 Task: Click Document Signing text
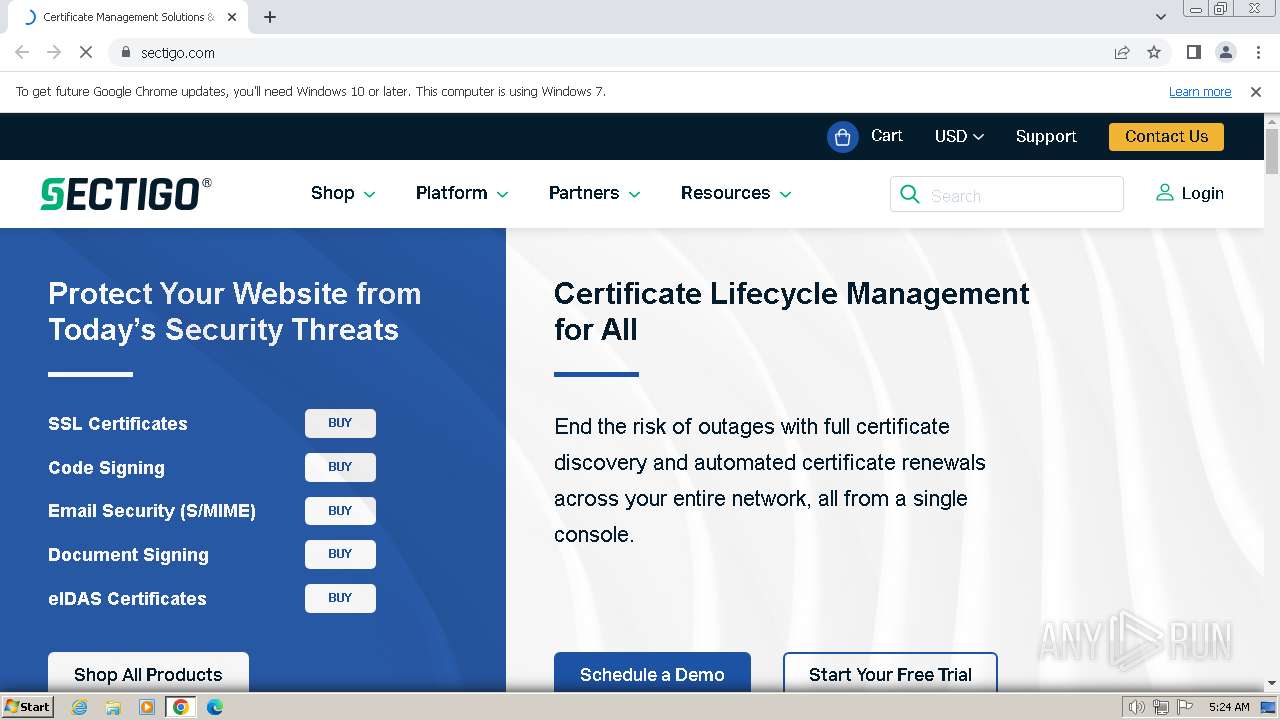click(x=128, y=555)
